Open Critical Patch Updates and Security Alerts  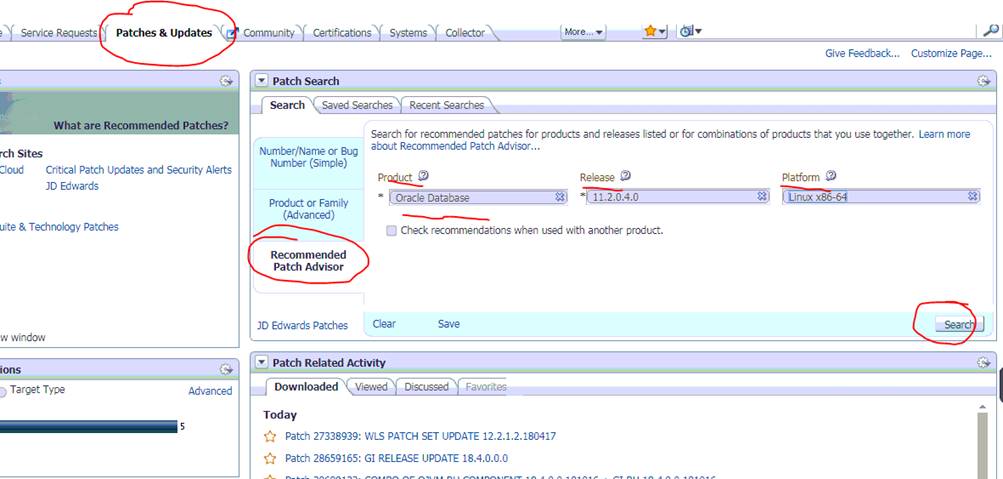pos(138,169)
